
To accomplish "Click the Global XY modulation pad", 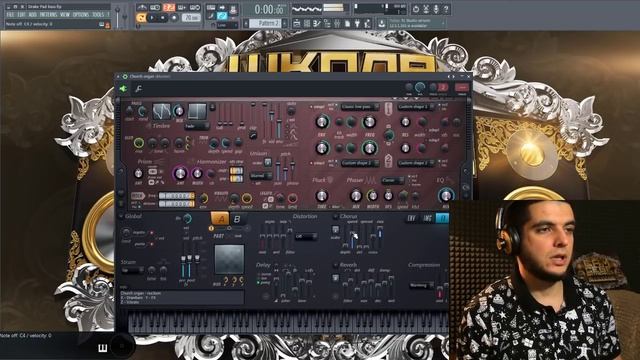I will [229, 260].
